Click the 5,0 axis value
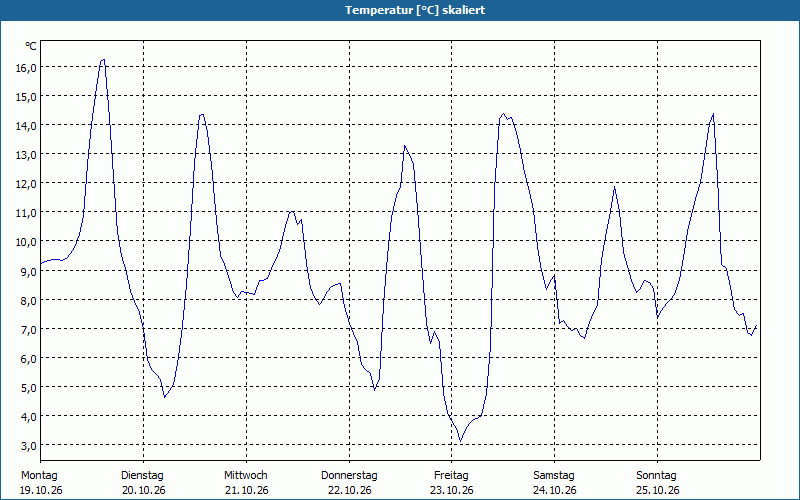800x500 pixels. 29,387
